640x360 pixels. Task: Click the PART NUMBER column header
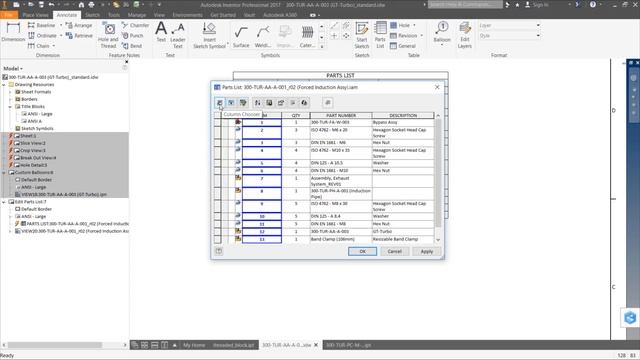pos(341,116)
